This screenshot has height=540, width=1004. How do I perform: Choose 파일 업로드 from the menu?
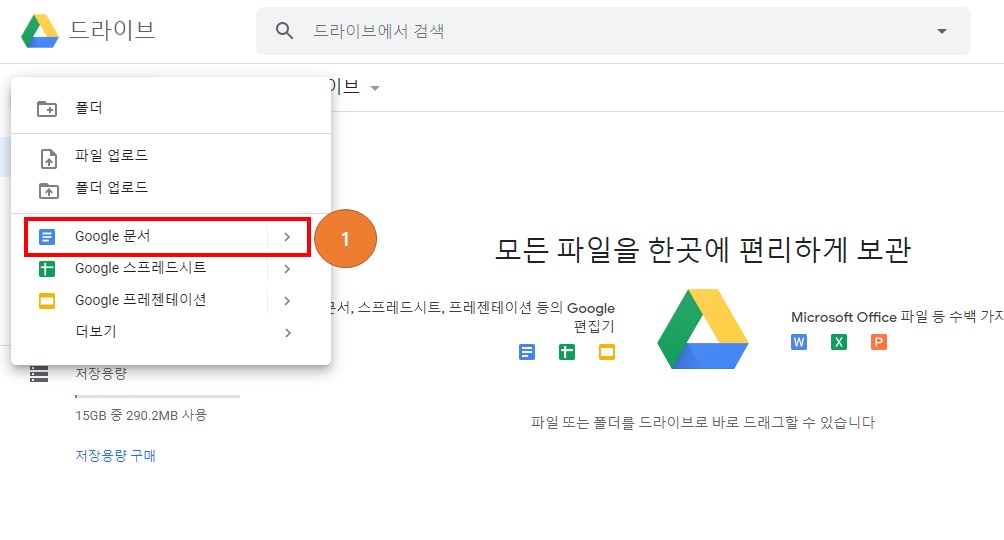171,156
